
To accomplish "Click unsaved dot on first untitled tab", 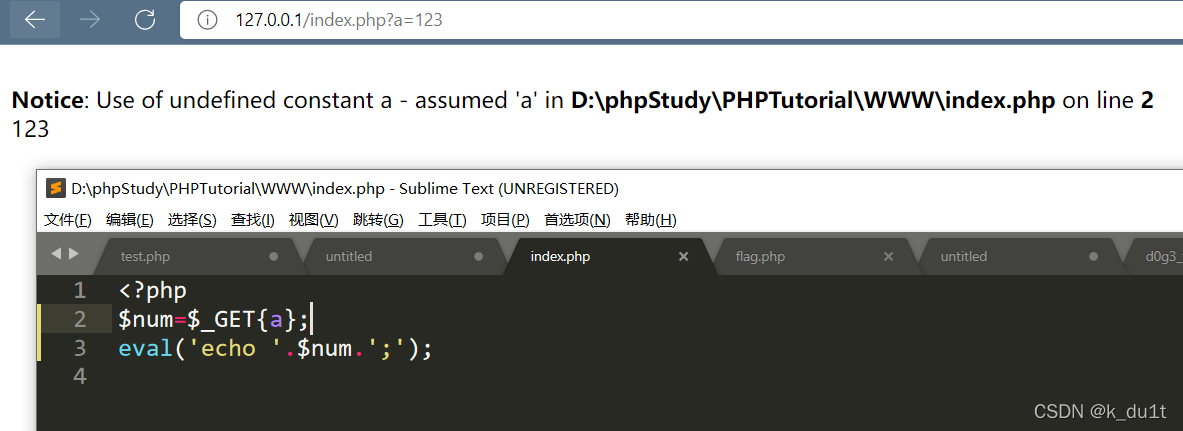I will [x=478, y=257].
